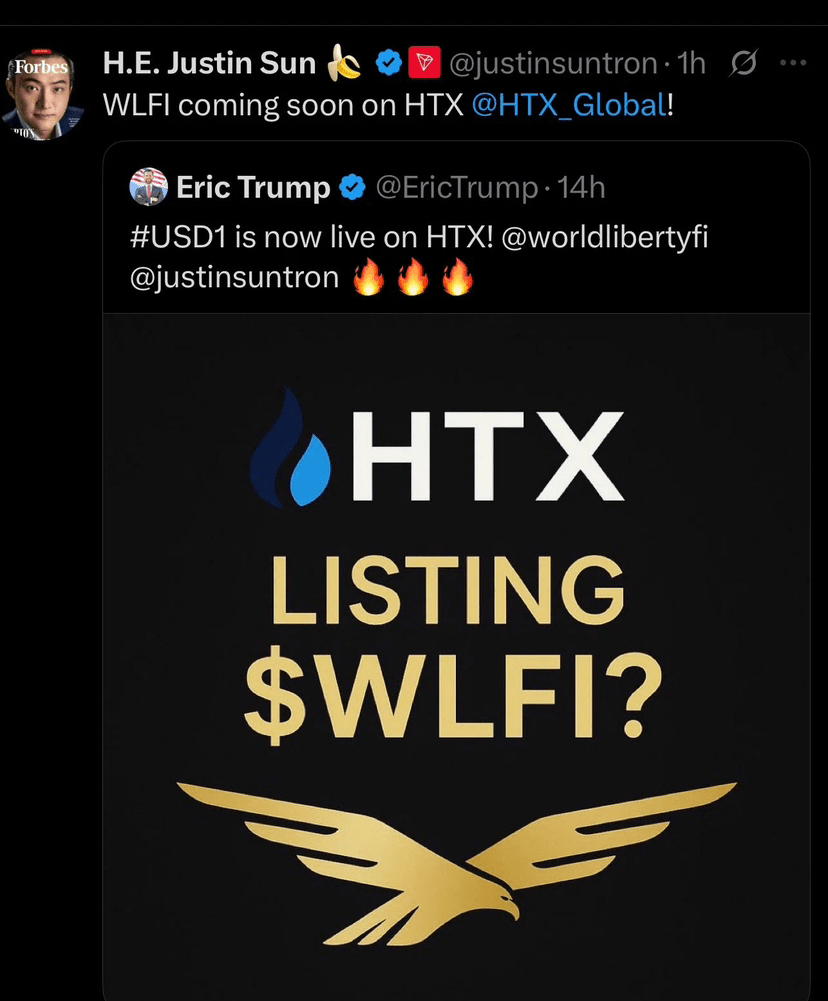Click Eric Trump's blue verified badge
This screenshot has width=828, height=1001.
352,188
